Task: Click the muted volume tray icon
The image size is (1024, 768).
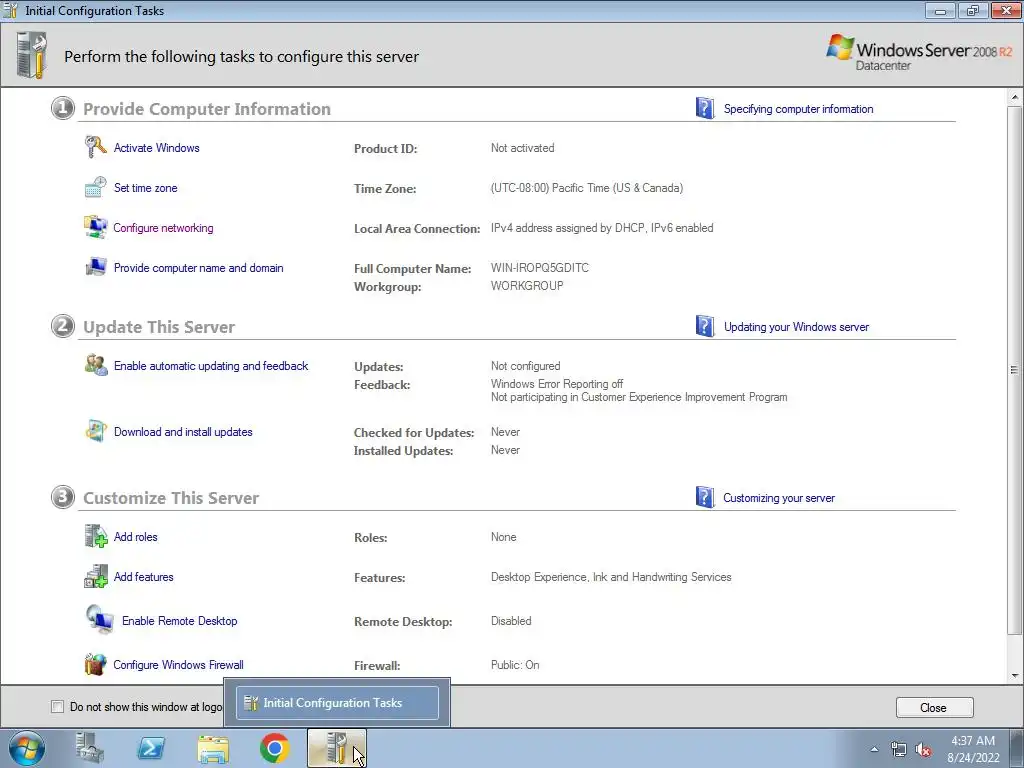Action: pos(923,750)
